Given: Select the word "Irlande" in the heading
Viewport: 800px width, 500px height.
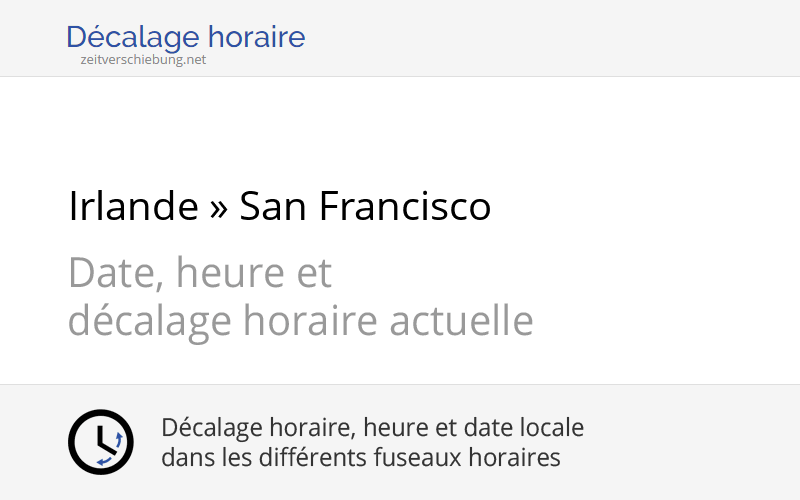Looking at the screenshot, I should 133,206.
